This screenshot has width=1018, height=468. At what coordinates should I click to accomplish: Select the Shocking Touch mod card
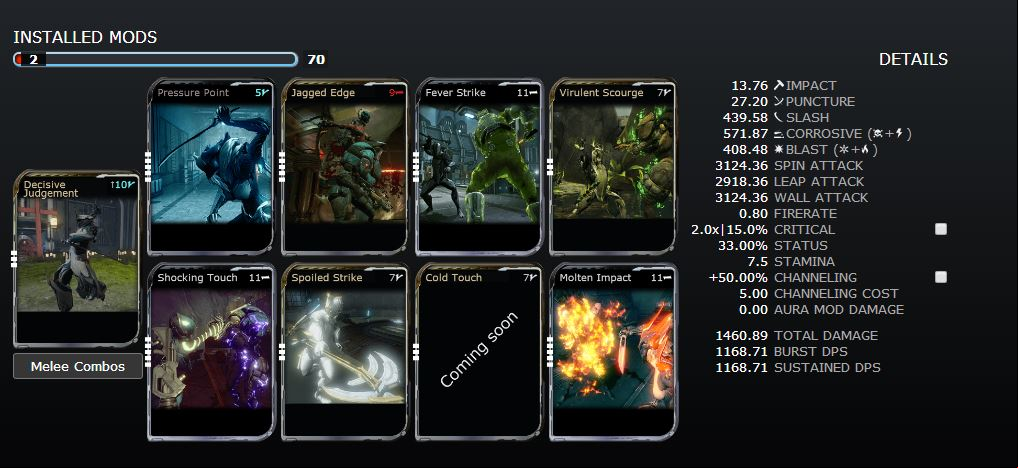coord(211,352)
